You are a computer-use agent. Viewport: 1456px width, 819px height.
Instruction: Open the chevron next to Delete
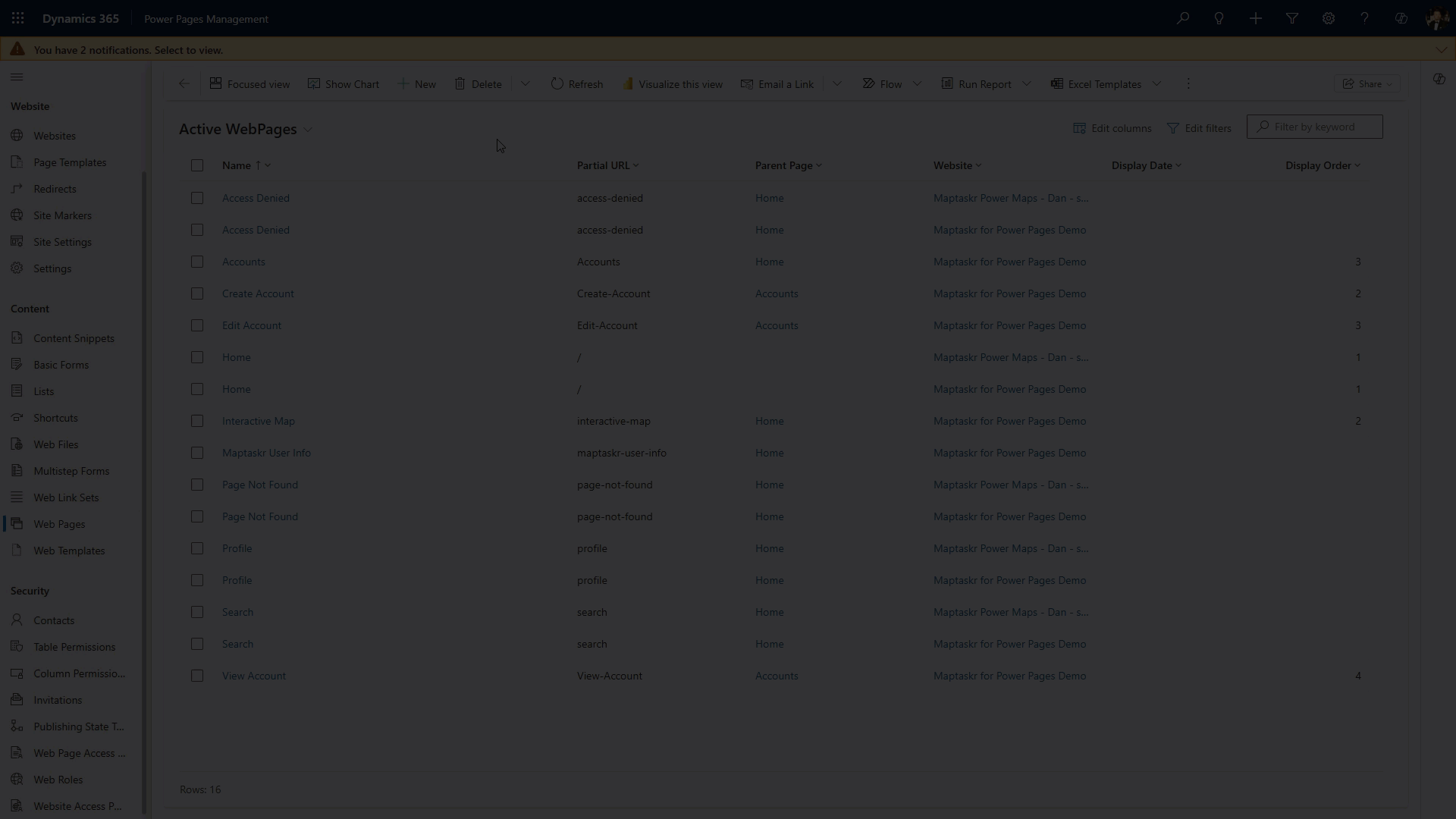(526, 83)
